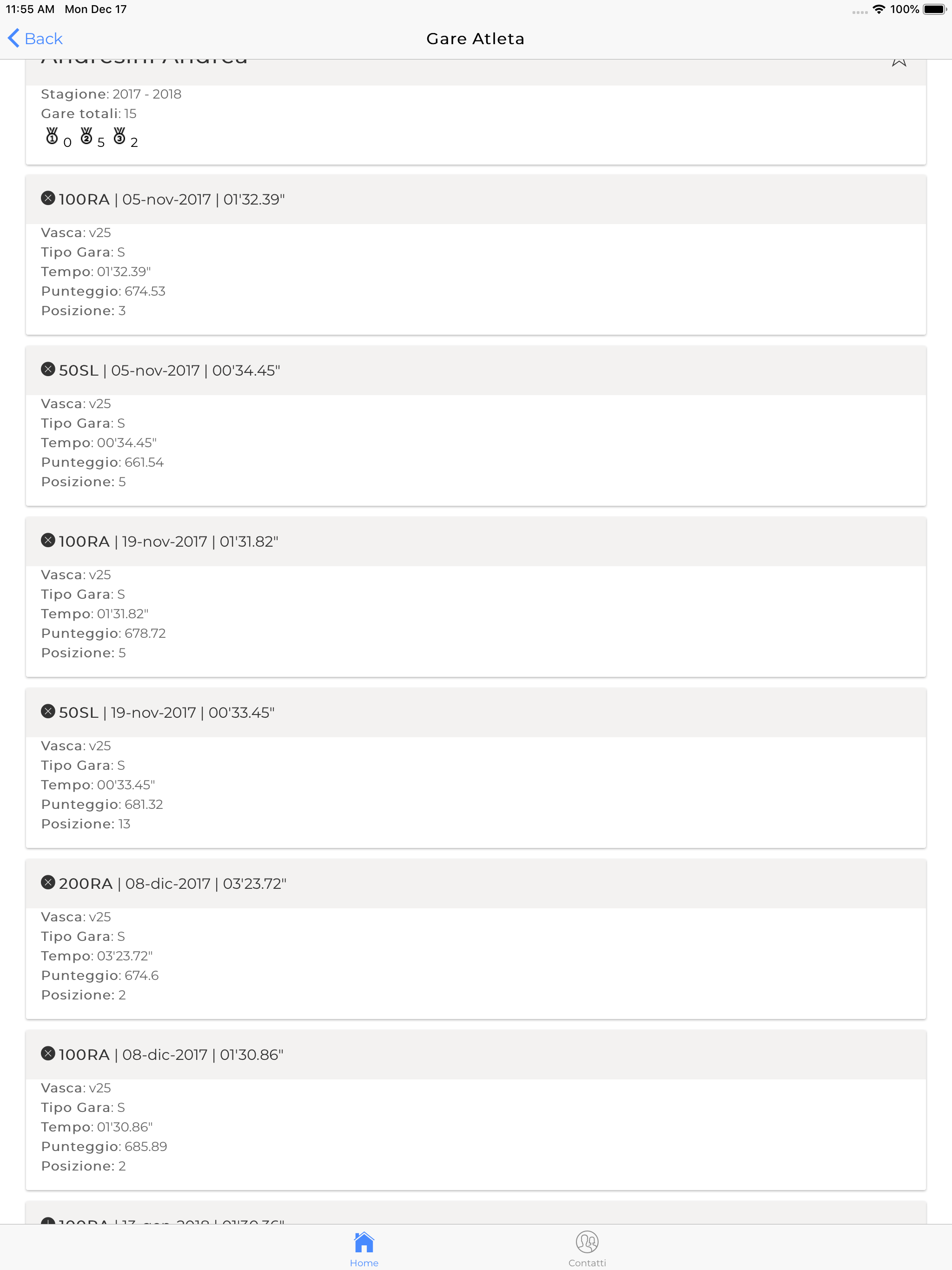Tap the Back chevron arrow
Viewport: 952px width, 1270px height.
click(x=13, y=39)
